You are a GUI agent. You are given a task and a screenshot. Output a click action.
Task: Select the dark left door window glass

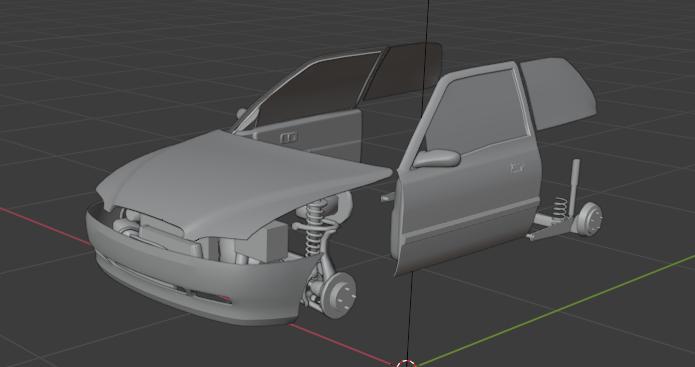(317, 89)
